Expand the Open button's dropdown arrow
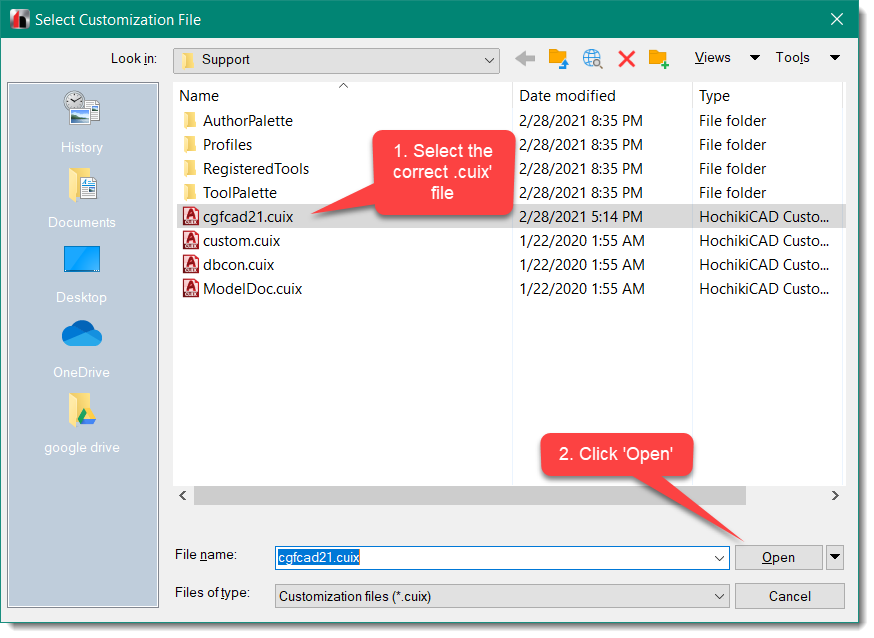The image size is (874, 638). (x=834, y=557)
